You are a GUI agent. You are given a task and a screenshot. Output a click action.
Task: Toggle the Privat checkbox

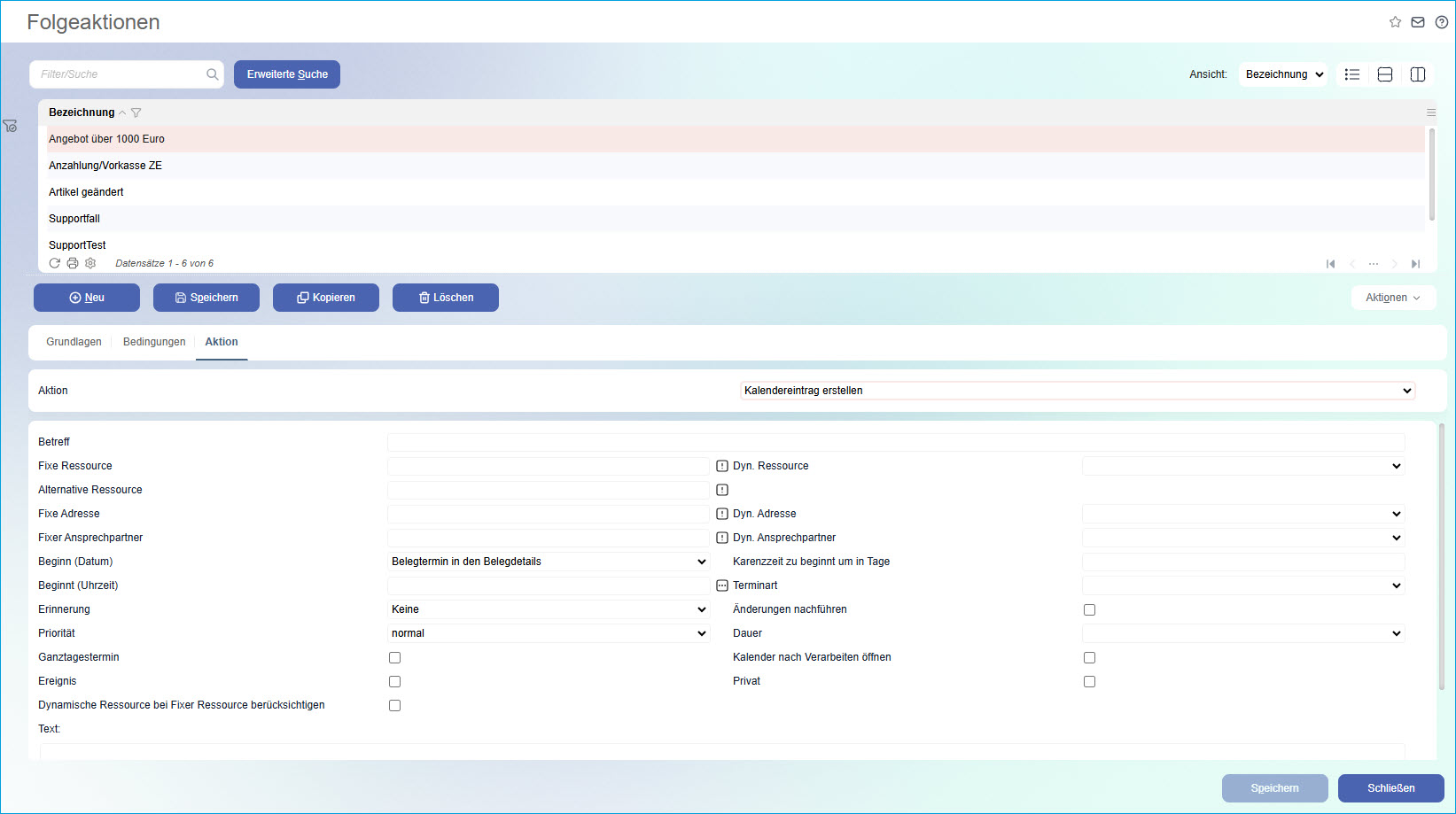click(1090, 681)
